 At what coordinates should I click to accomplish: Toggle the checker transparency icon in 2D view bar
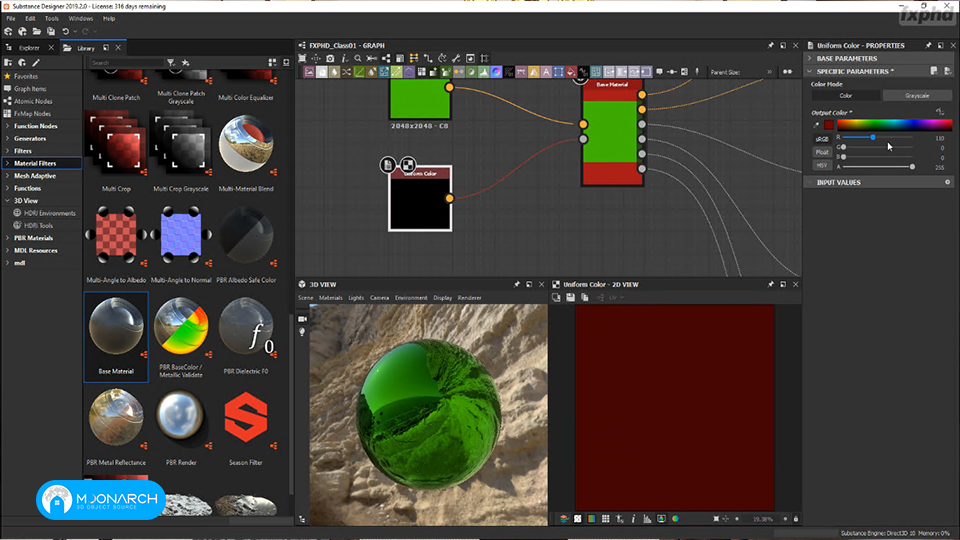[577, 519]
